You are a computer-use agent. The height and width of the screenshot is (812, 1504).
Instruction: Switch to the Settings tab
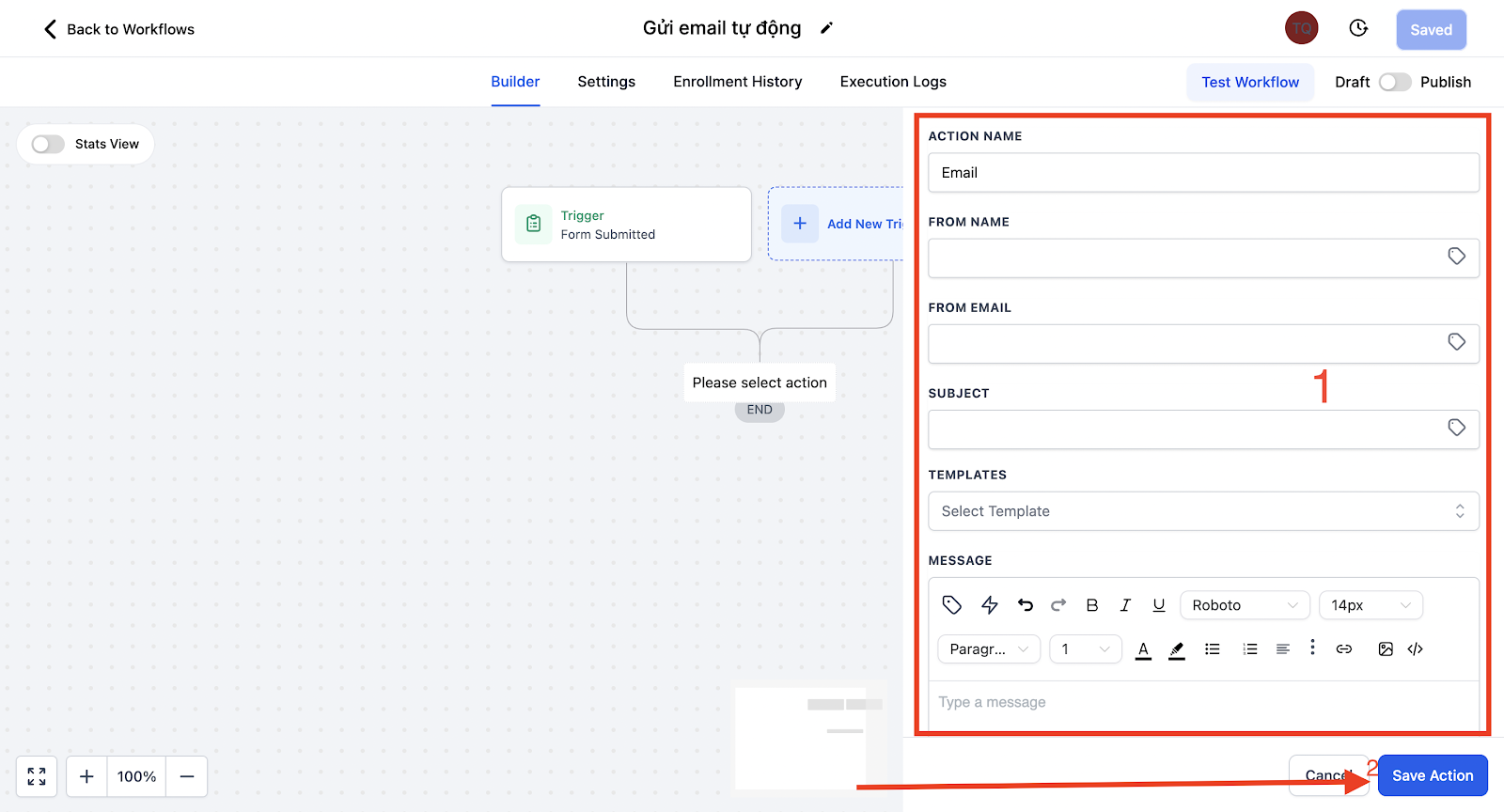pyautogui.click(x=606, y=82)
